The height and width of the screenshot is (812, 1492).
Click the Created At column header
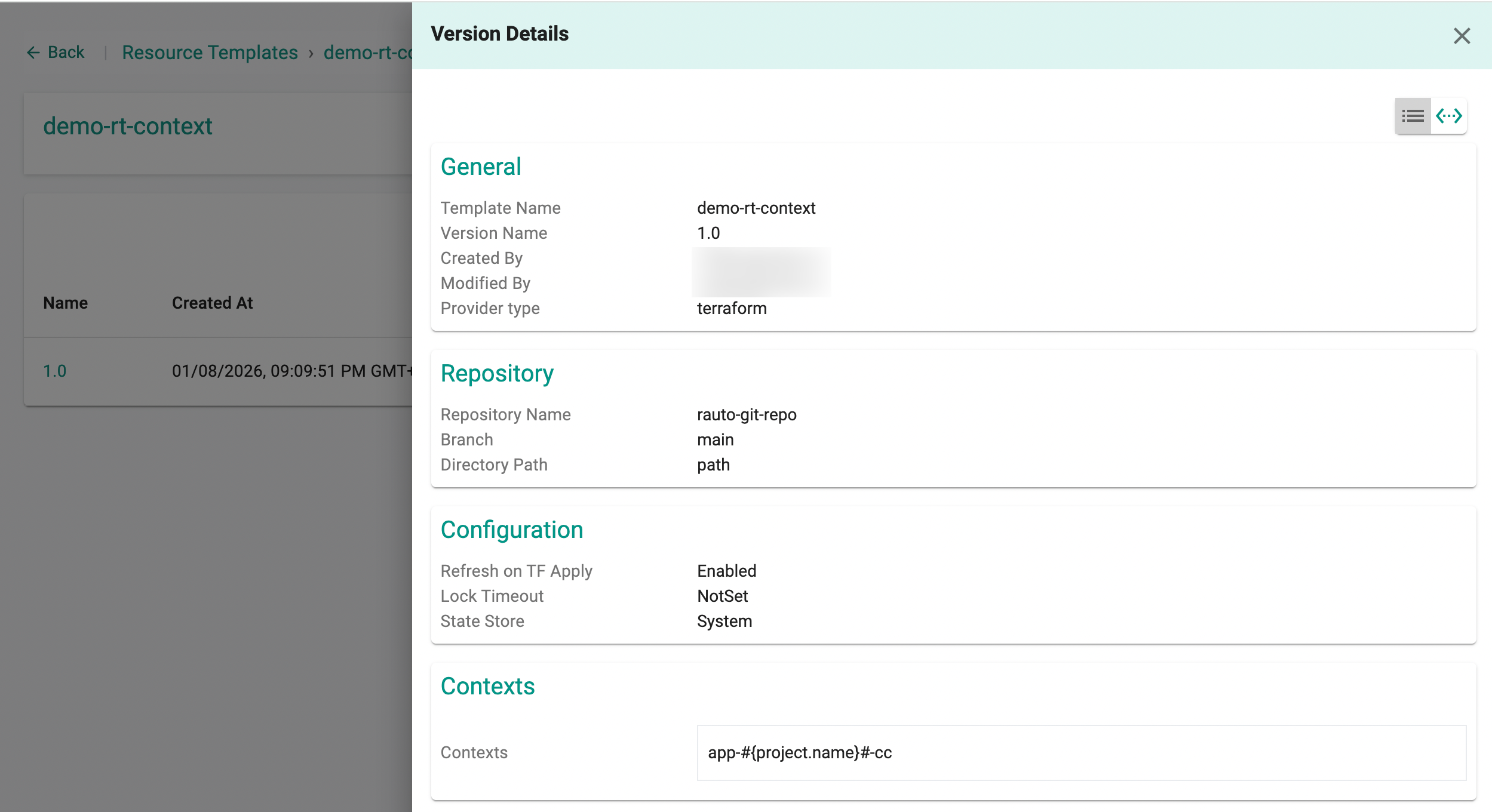[x=212, y=303]
